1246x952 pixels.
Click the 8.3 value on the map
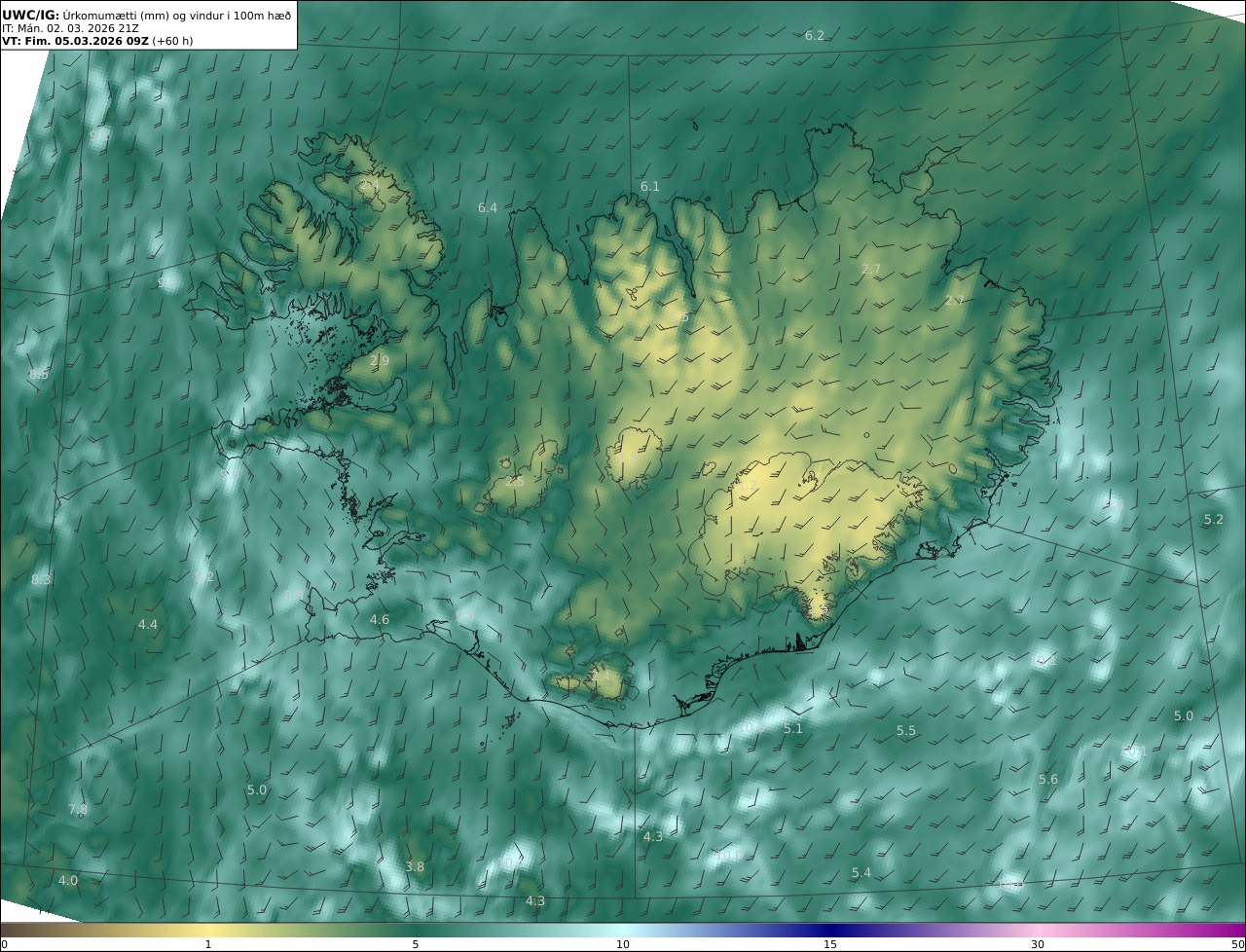pyautogui.click(x=41, y=580)
